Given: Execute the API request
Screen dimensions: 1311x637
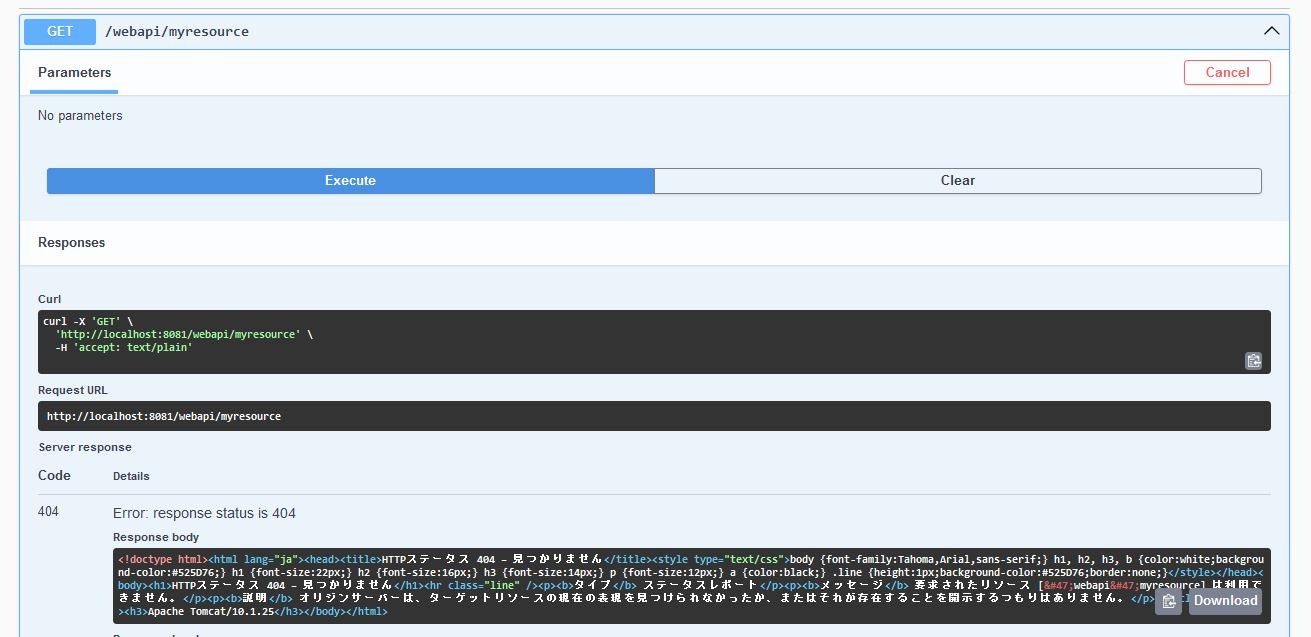Looking at the screenshot, I should [x=350, y=181].
